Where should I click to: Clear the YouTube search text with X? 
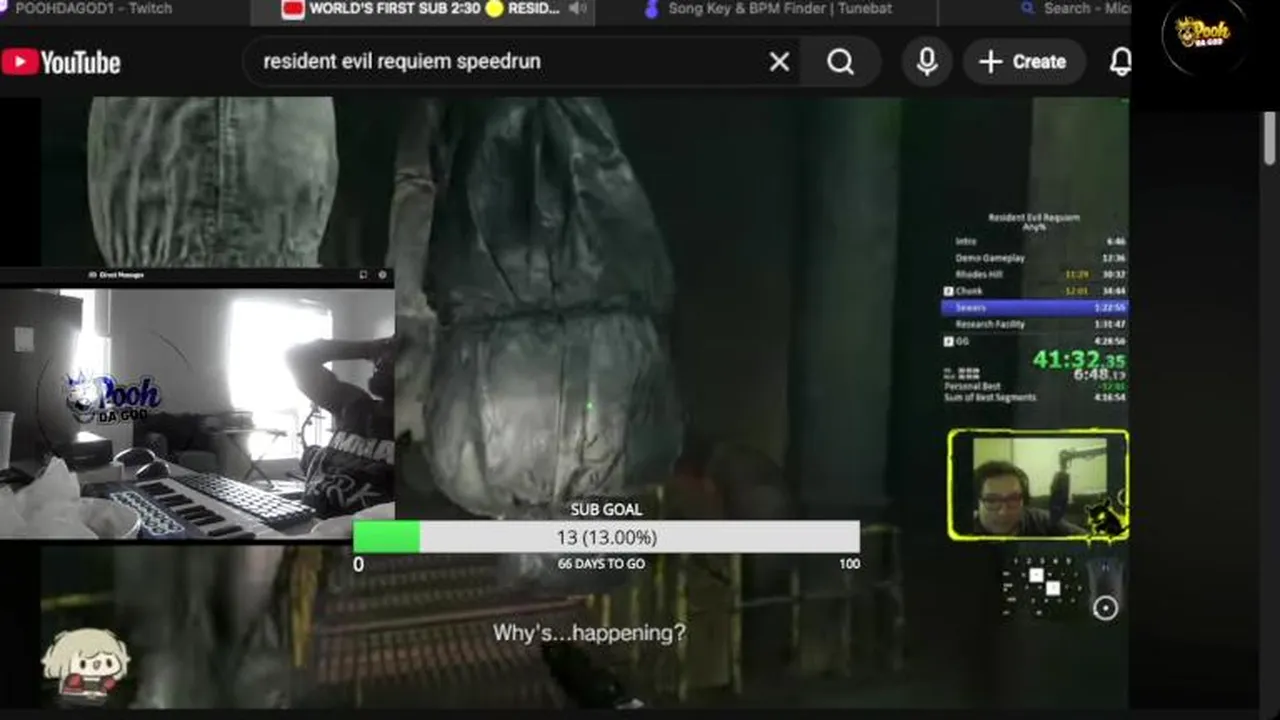(x=779, y=62)
